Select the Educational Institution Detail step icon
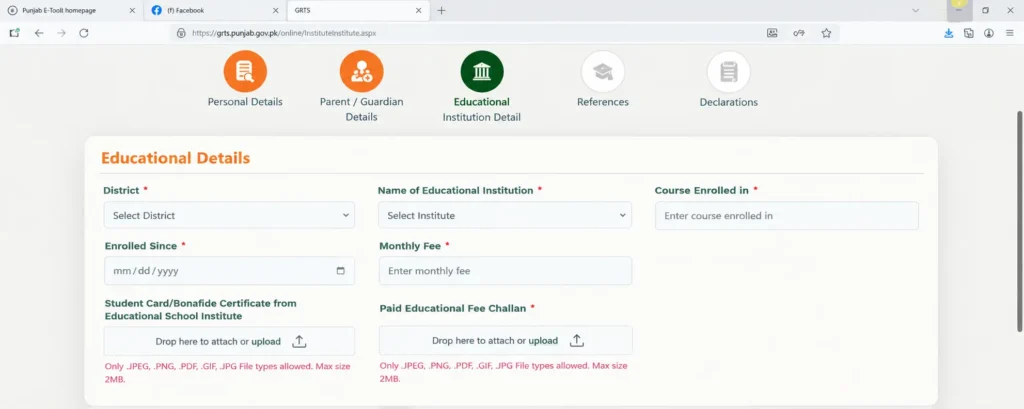Viewport: 1024px width, 409px height. (482, 72)
